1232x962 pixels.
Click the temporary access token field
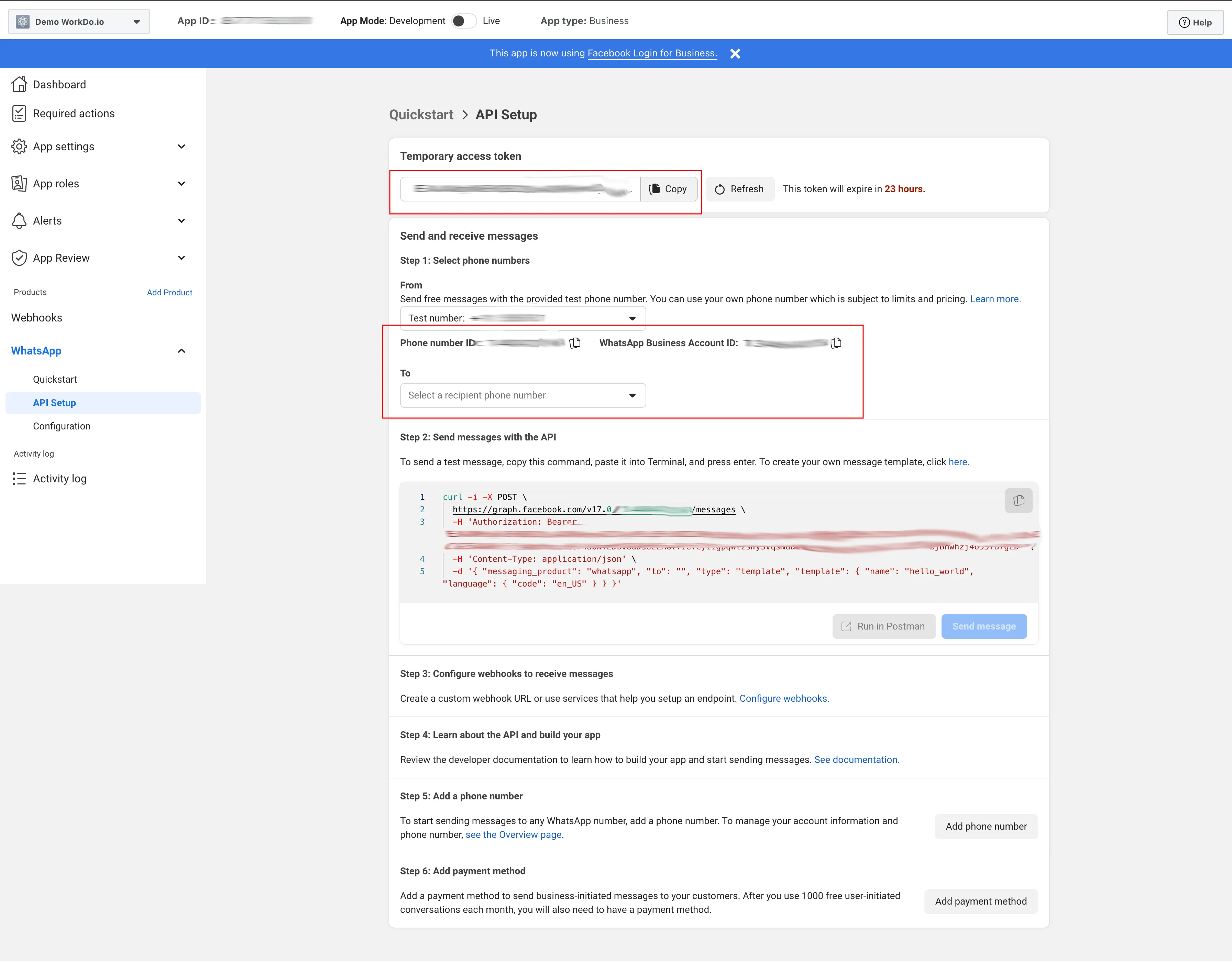(x=519, y=189)
